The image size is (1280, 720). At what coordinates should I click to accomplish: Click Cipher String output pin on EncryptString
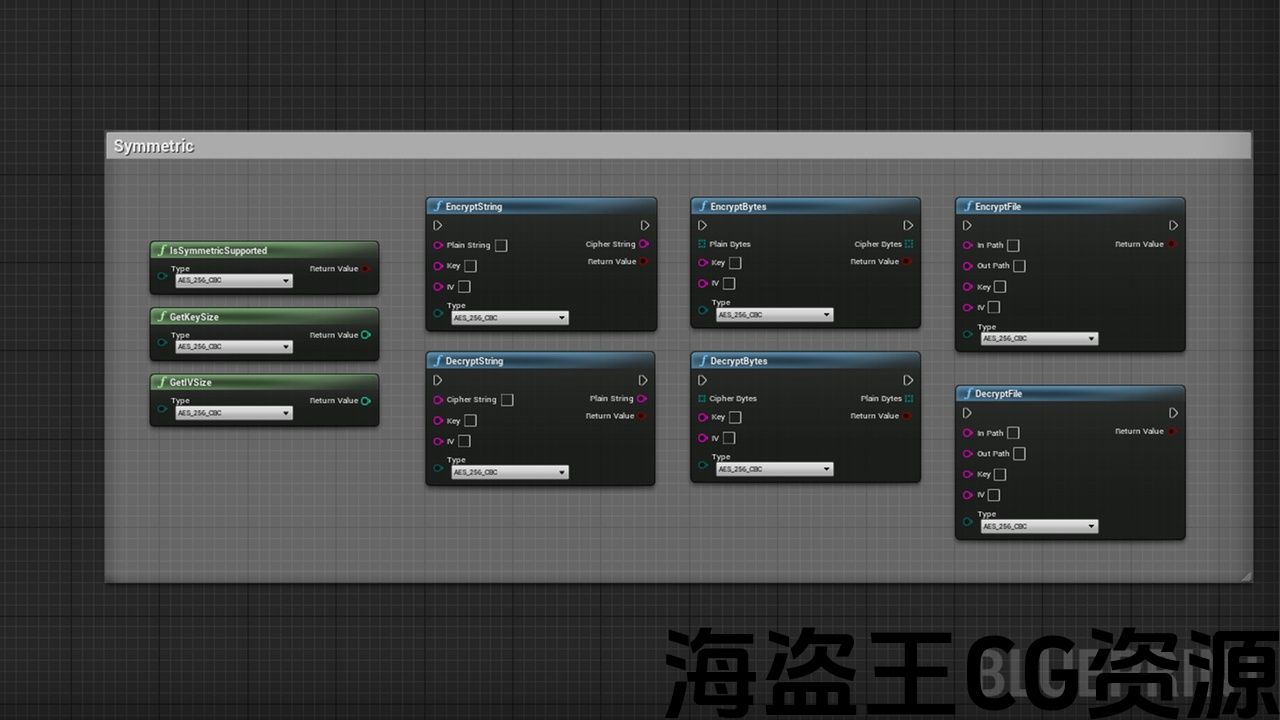point(643,244)
